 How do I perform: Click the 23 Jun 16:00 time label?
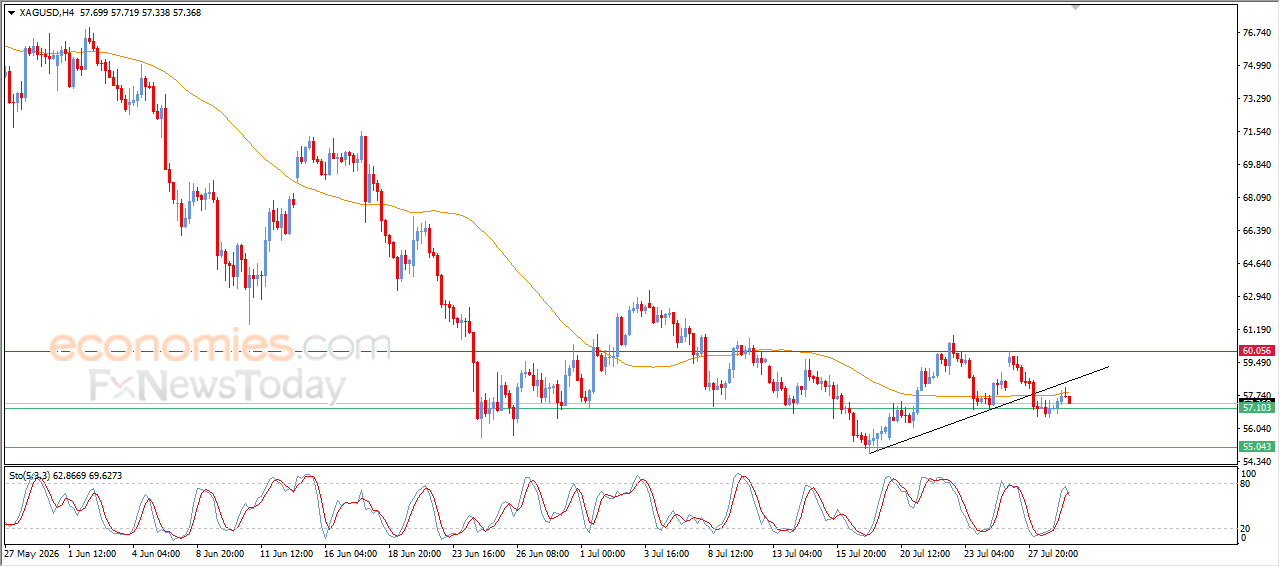pyautogui.click(x=478, y=553)
